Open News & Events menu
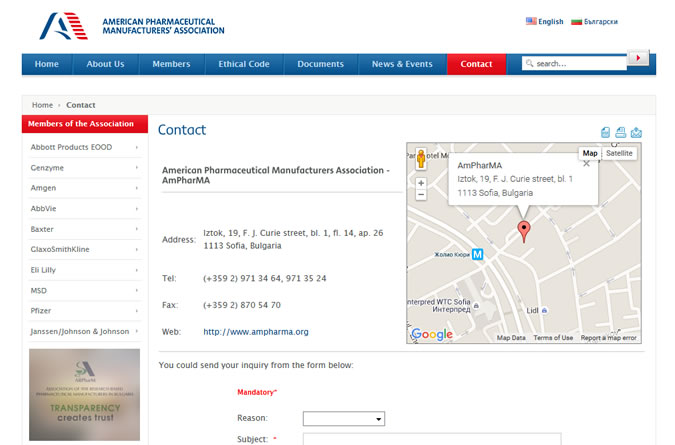This screenshot has width=675, height=445. pos(402,64)
